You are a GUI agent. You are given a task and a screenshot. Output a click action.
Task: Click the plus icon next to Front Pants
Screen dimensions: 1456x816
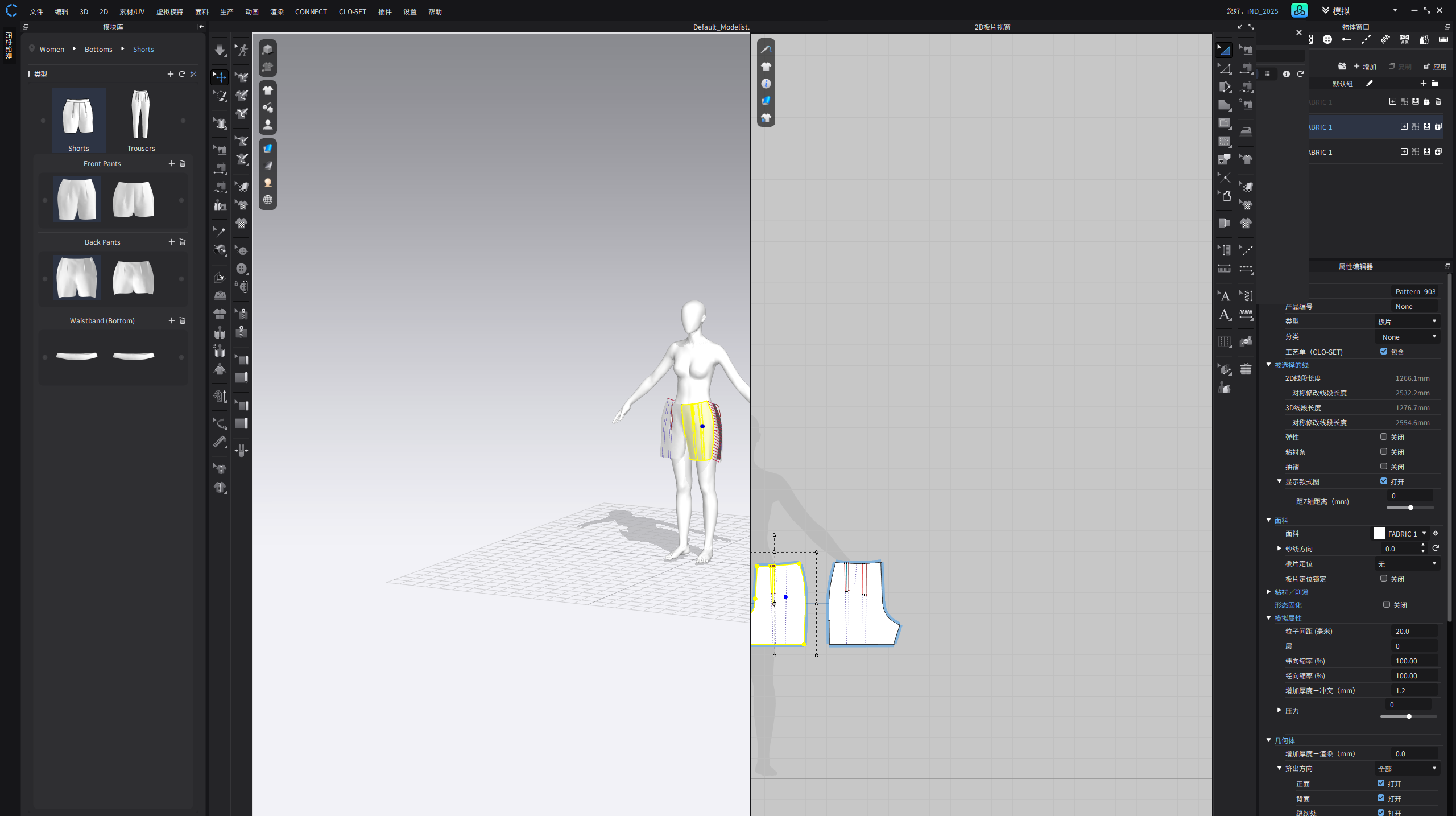click(171, 163)
